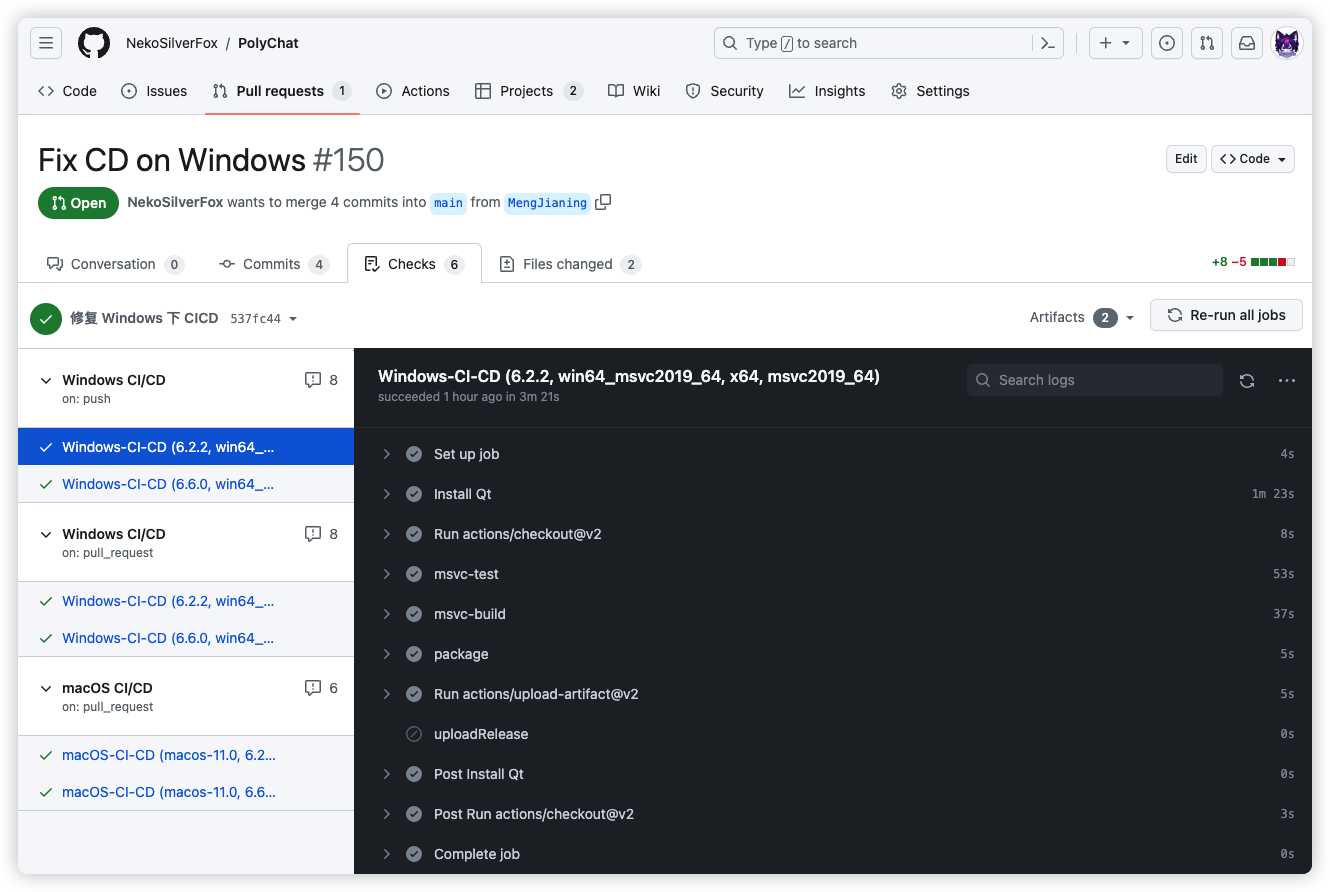Switch to the Files changed tab
Viewport: 1330px width, 892px height.
pos(570,264)
